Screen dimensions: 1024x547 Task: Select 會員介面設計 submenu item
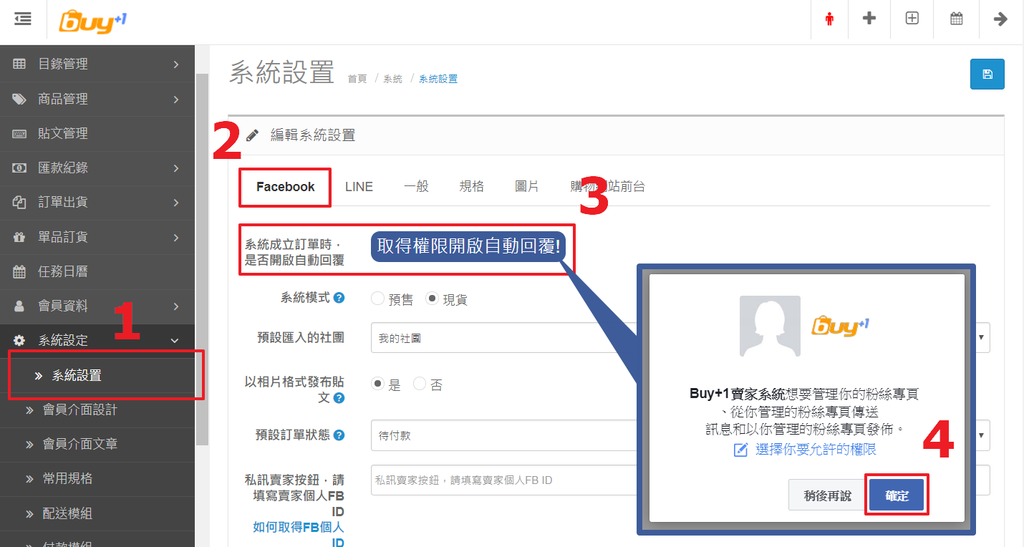(97, 410)
